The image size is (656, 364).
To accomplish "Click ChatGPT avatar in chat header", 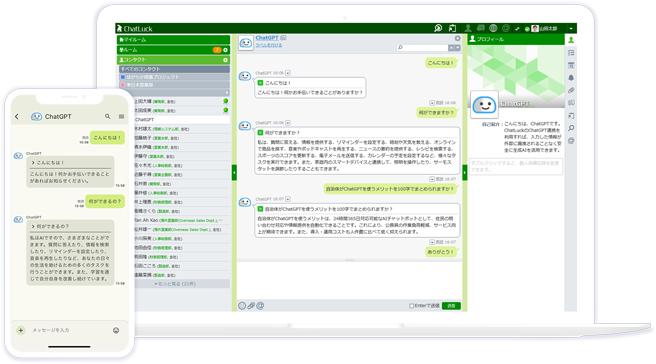I will point(246,43).
